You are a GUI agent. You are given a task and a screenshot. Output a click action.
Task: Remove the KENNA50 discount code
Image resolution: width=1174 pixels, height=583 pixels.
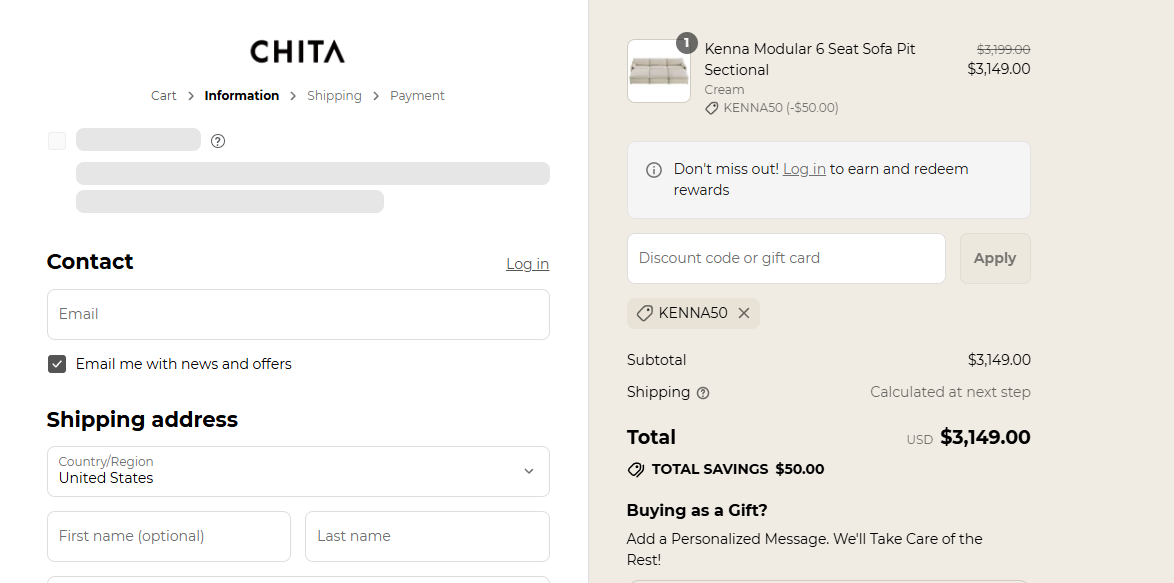744,313
